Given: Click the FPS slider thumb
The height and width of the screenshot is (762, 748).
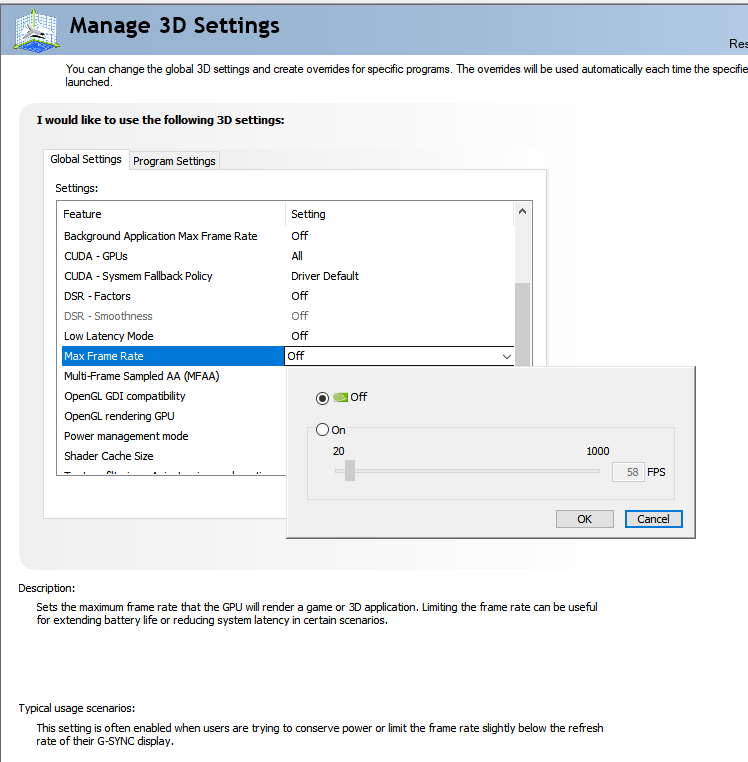Looking at the screenshot, I should click(350, 471).
